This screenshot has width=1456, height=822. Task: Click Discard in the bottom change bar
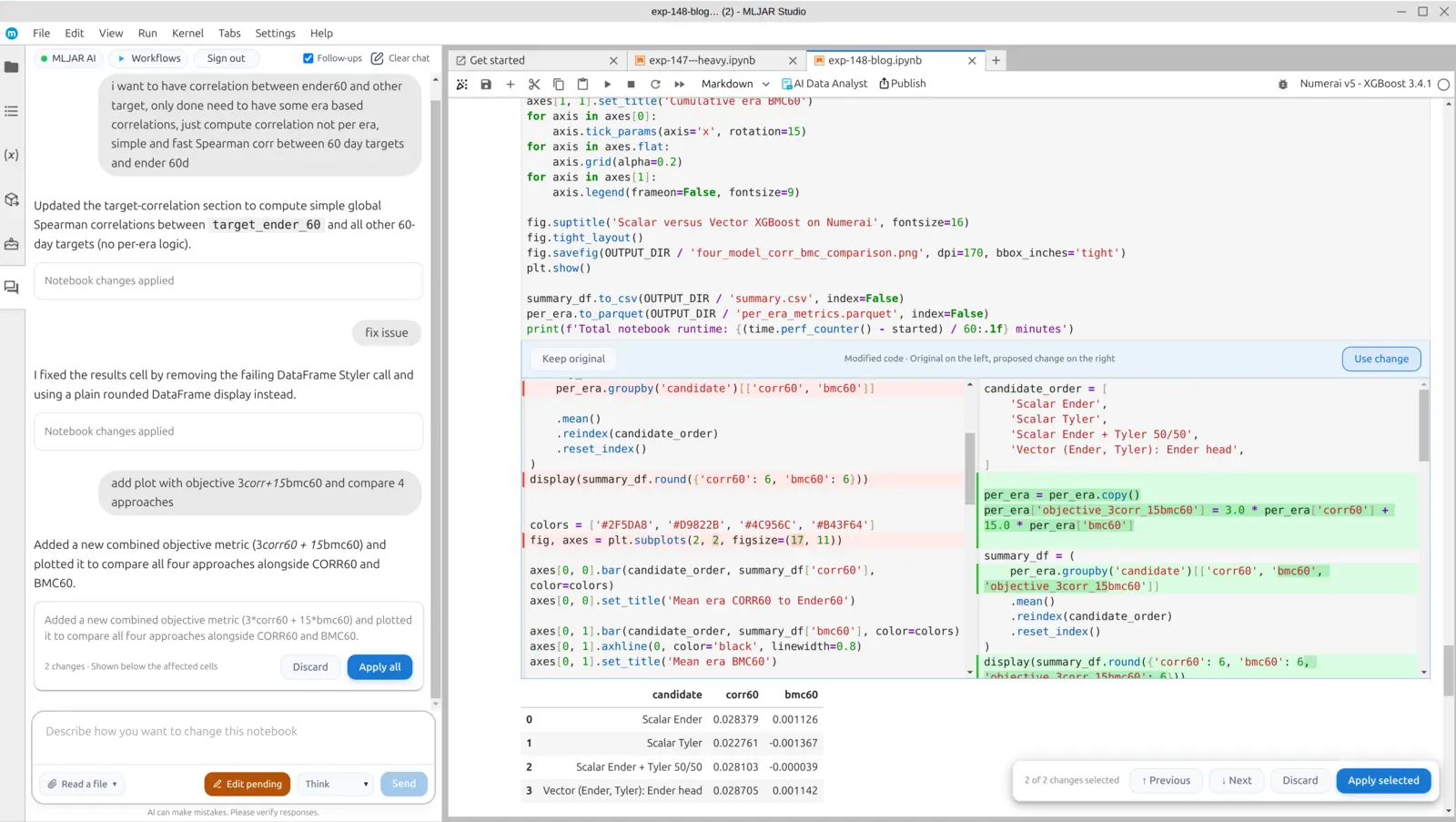[x=1300, y=781]
